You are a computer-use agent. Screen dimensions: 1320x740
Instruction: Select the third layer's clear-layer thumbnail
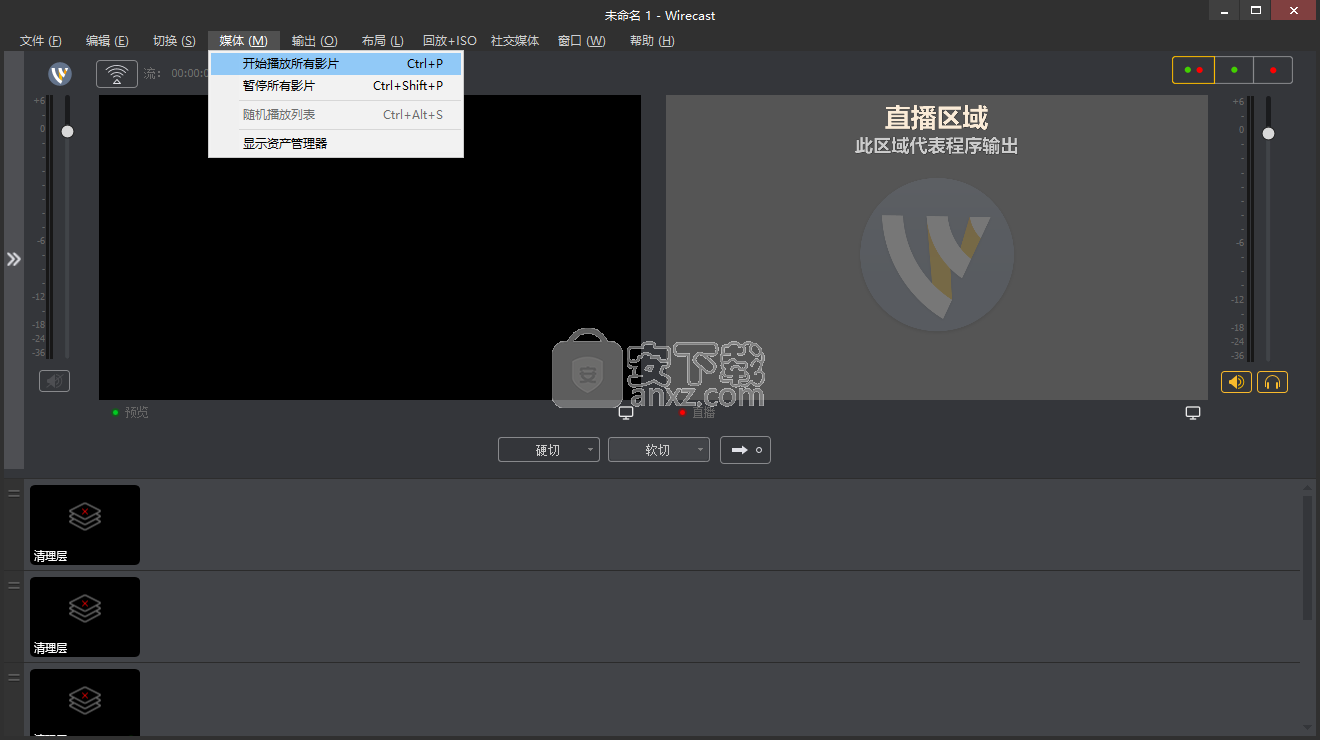click(x=85, y=702)
